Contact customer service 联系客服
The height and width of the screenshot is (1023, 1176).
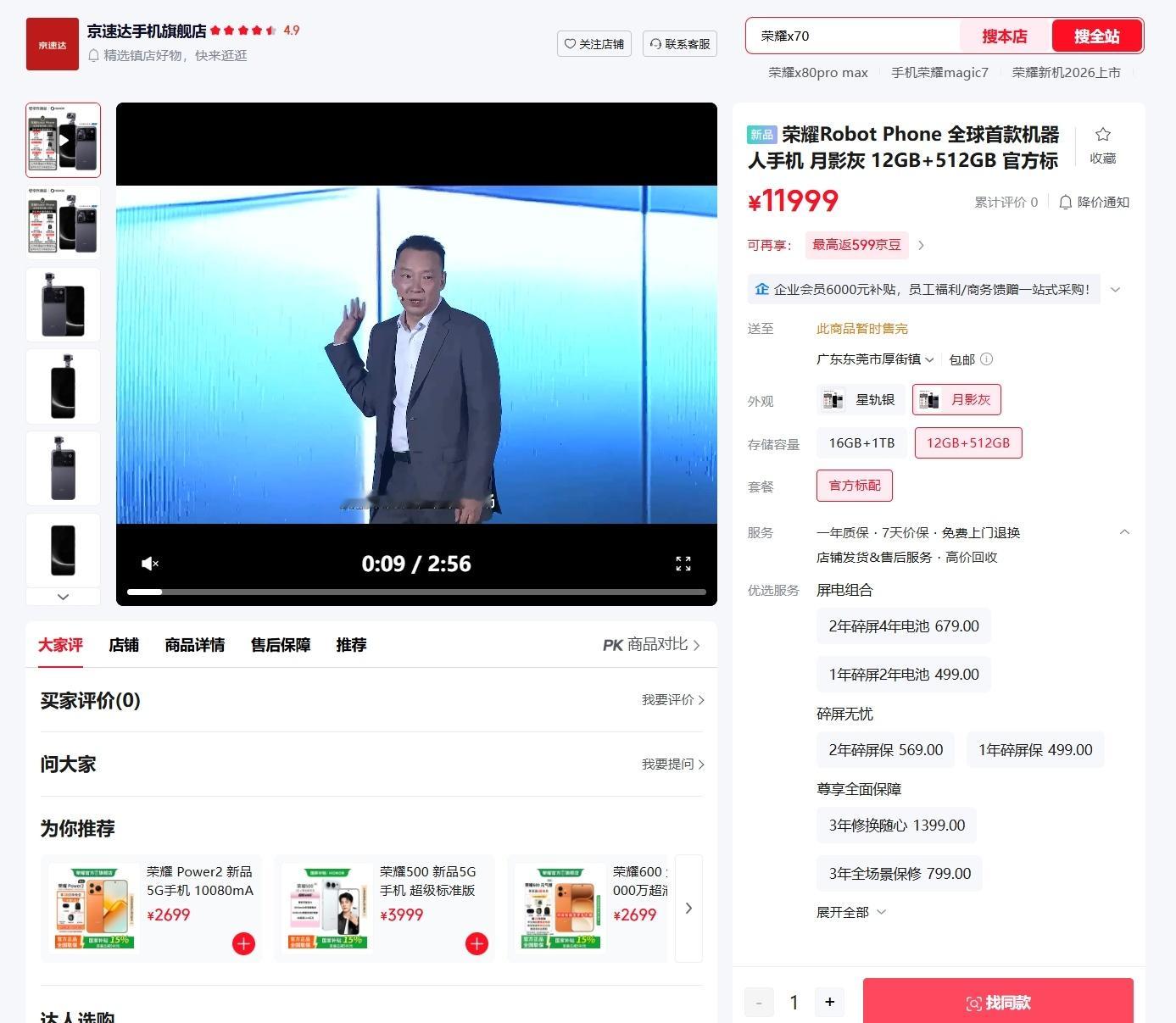tap(680, 44)
